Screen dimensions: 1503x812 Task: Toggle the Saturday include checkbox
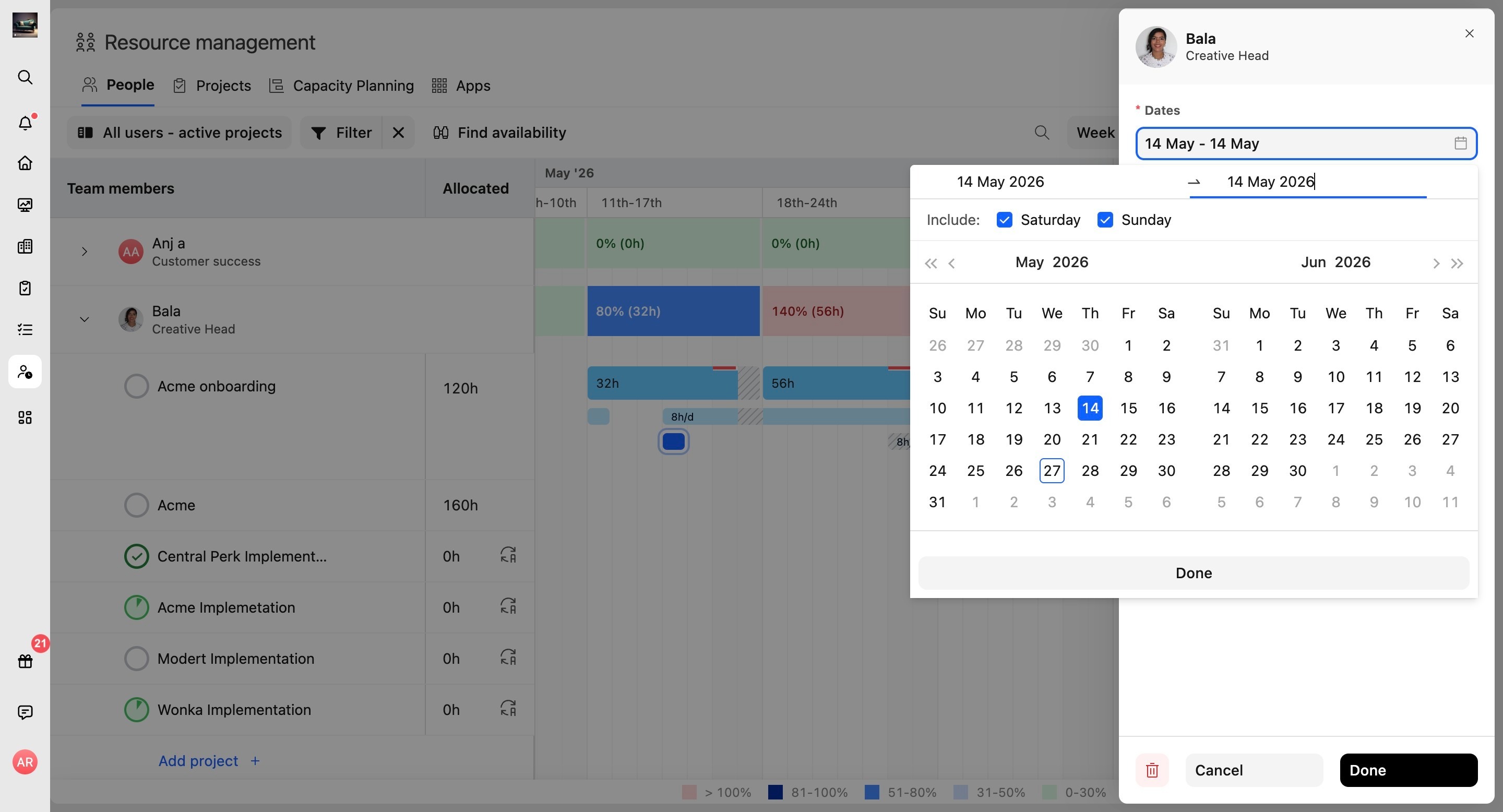point(1004,220)
